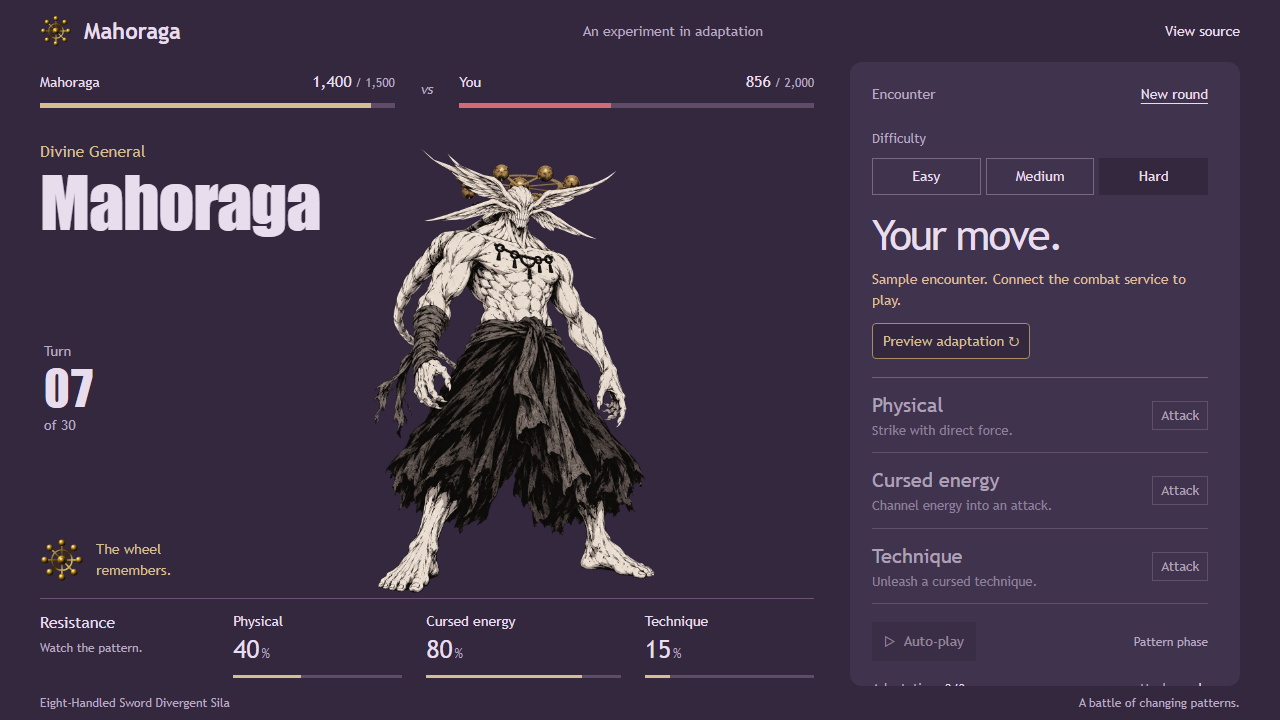Click Mahoraga's HP value '1,400'

[x=332, y=82]
